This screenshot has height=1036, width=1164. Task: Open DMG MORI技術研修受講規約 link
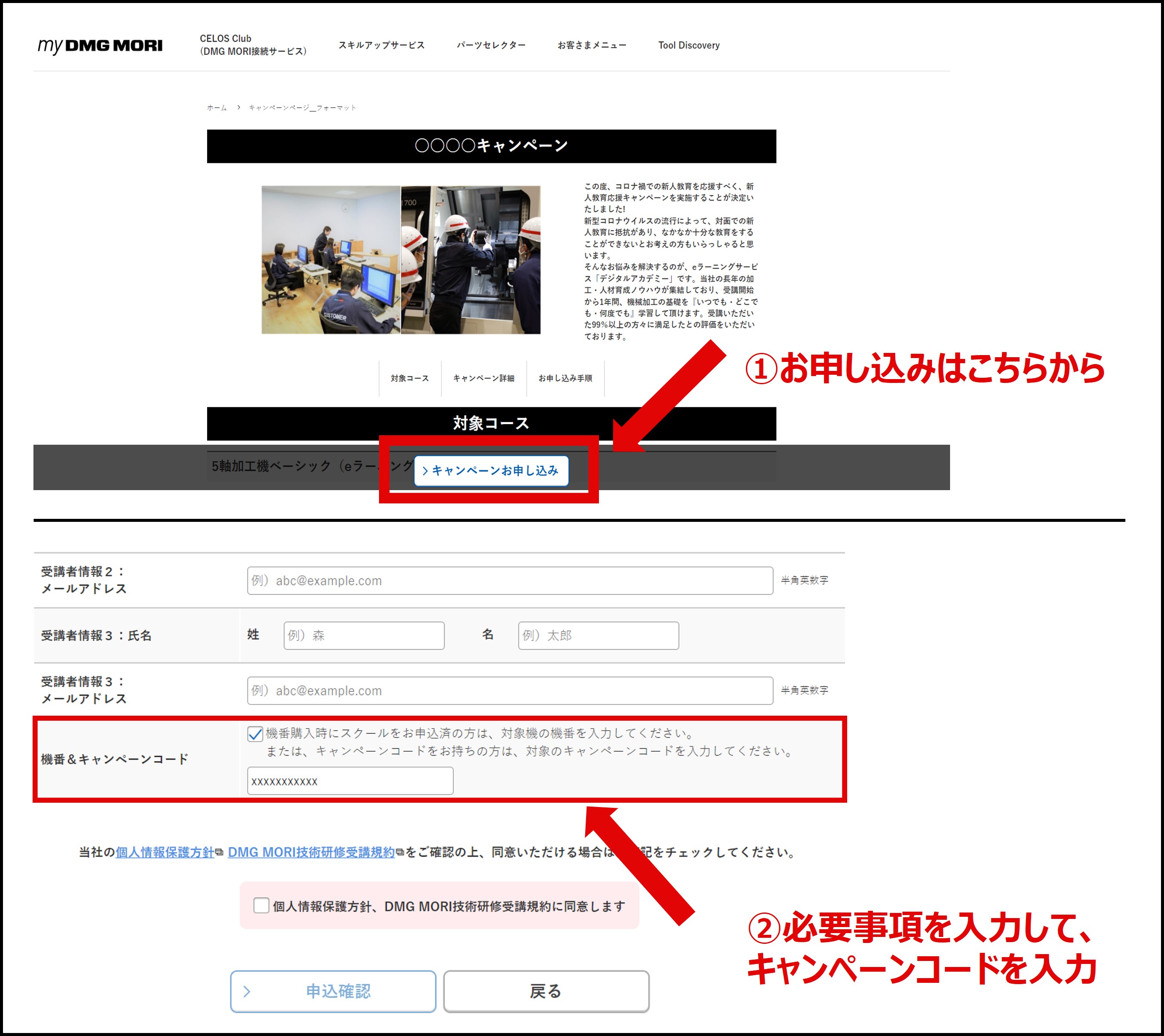pyautogui.click(x=311, y=852)
